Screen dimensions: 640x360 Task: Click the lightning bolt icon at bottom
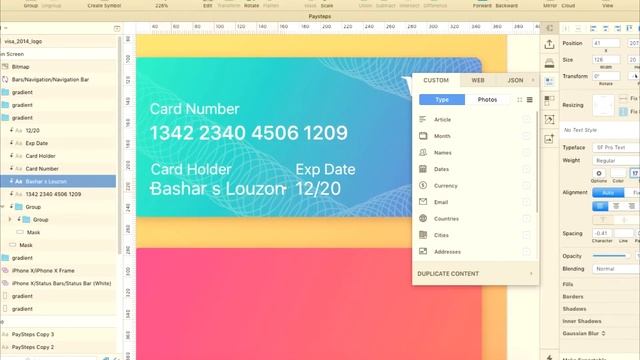[x=549, y=357]
